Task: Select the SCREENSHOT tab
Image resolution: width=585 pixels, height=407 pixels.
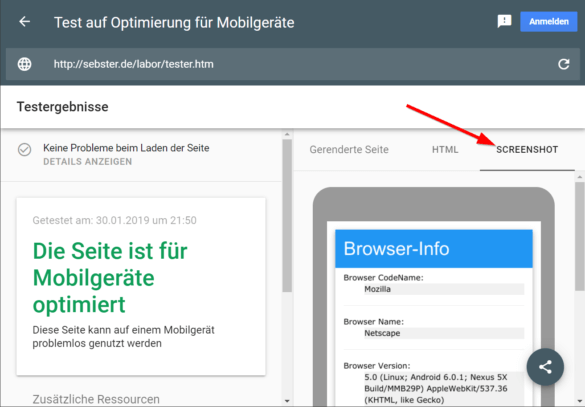Action: coord(527,150)
